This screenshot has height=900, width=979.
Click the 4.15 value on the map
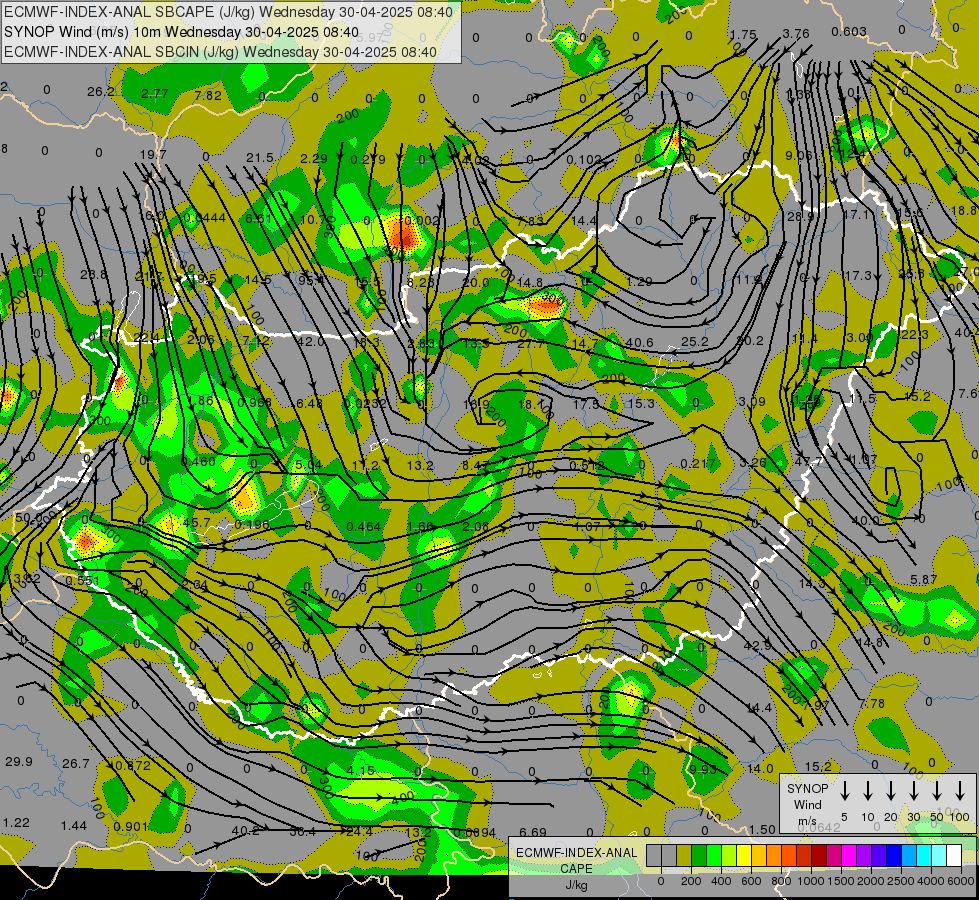[x=361, y=770]
